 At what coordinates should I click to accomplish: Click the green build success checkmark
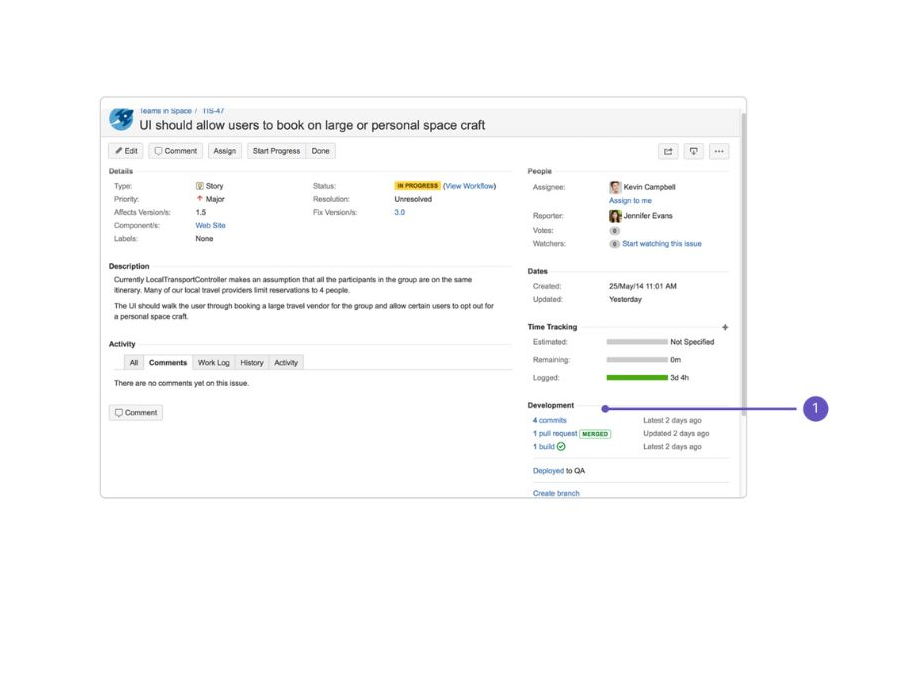point(561,447)
